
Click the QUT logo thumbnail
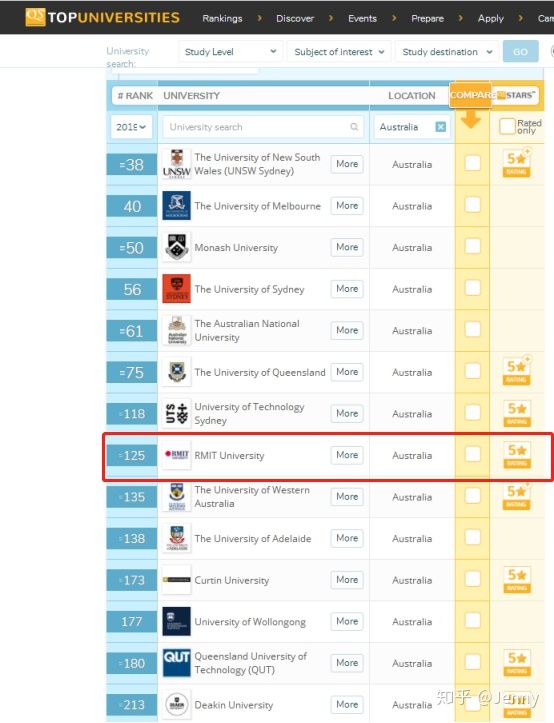(x=177, y=663)
